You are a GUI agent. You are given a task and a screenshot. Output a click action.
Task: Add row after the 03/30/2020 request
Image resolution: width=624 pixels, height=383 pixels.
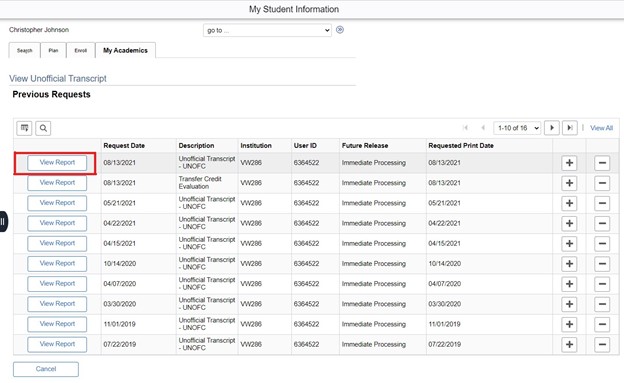(569, 304)
